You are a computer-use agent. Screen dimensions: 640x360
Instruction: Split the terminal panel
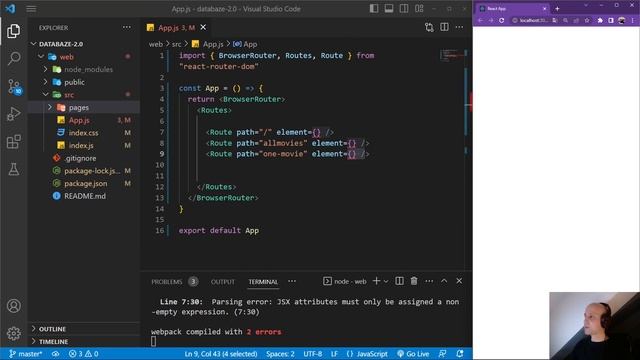(x=399, y=281)
